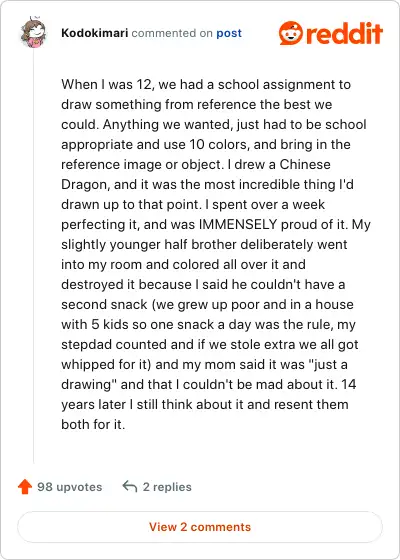Click the orange upvote arrow icon
This screenshot has height=560, width=400.
(x=25, y=486)
